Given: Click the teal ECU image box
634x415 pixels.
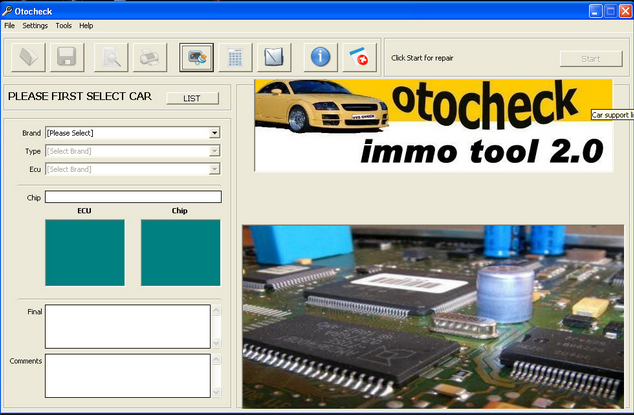Looking at the screenshot, I should pyautogui.click(x=85, y=253).
